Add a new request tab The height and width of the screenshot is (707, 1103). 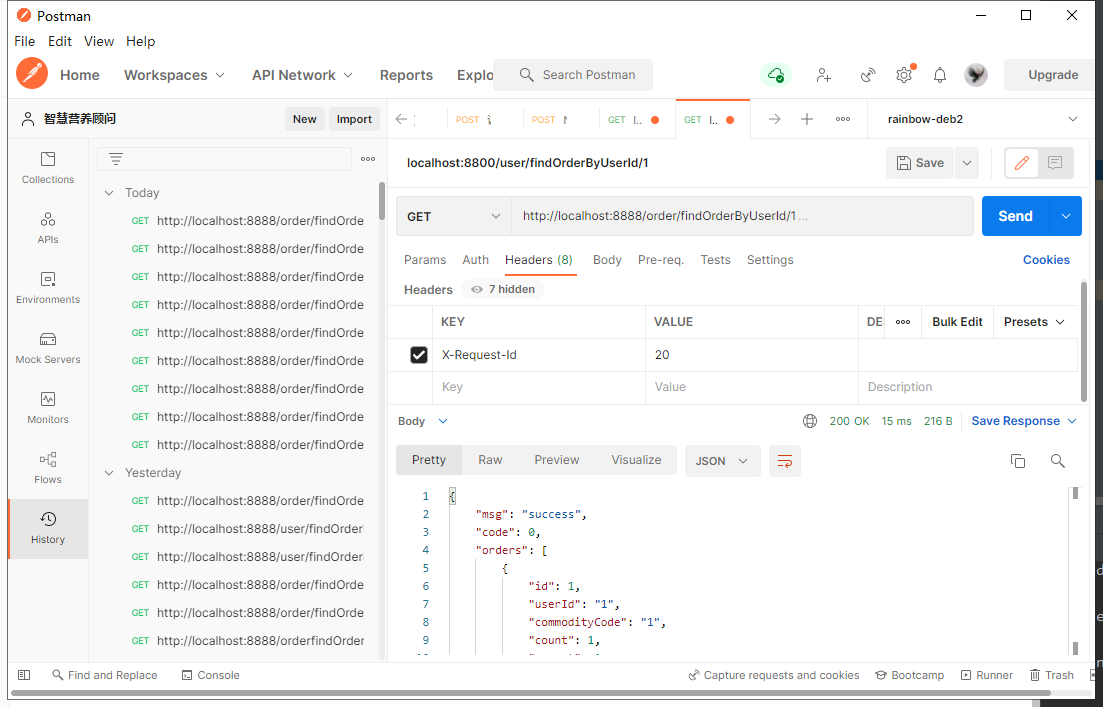point(807,120)
